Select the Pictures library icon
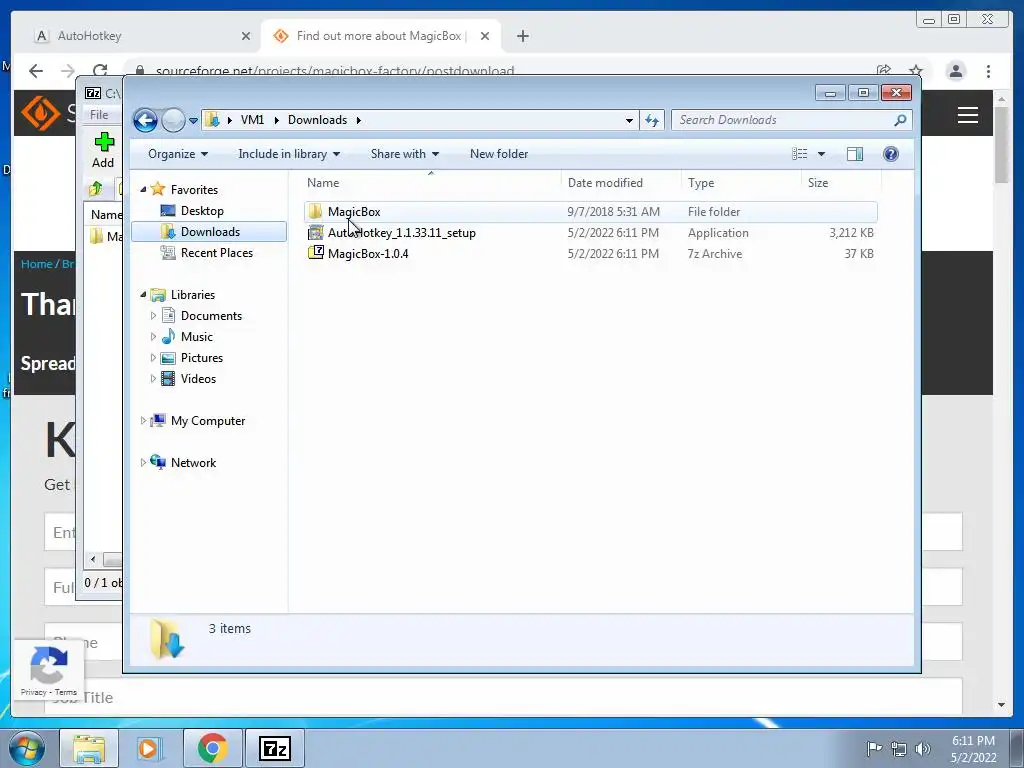 pos(168,358)
